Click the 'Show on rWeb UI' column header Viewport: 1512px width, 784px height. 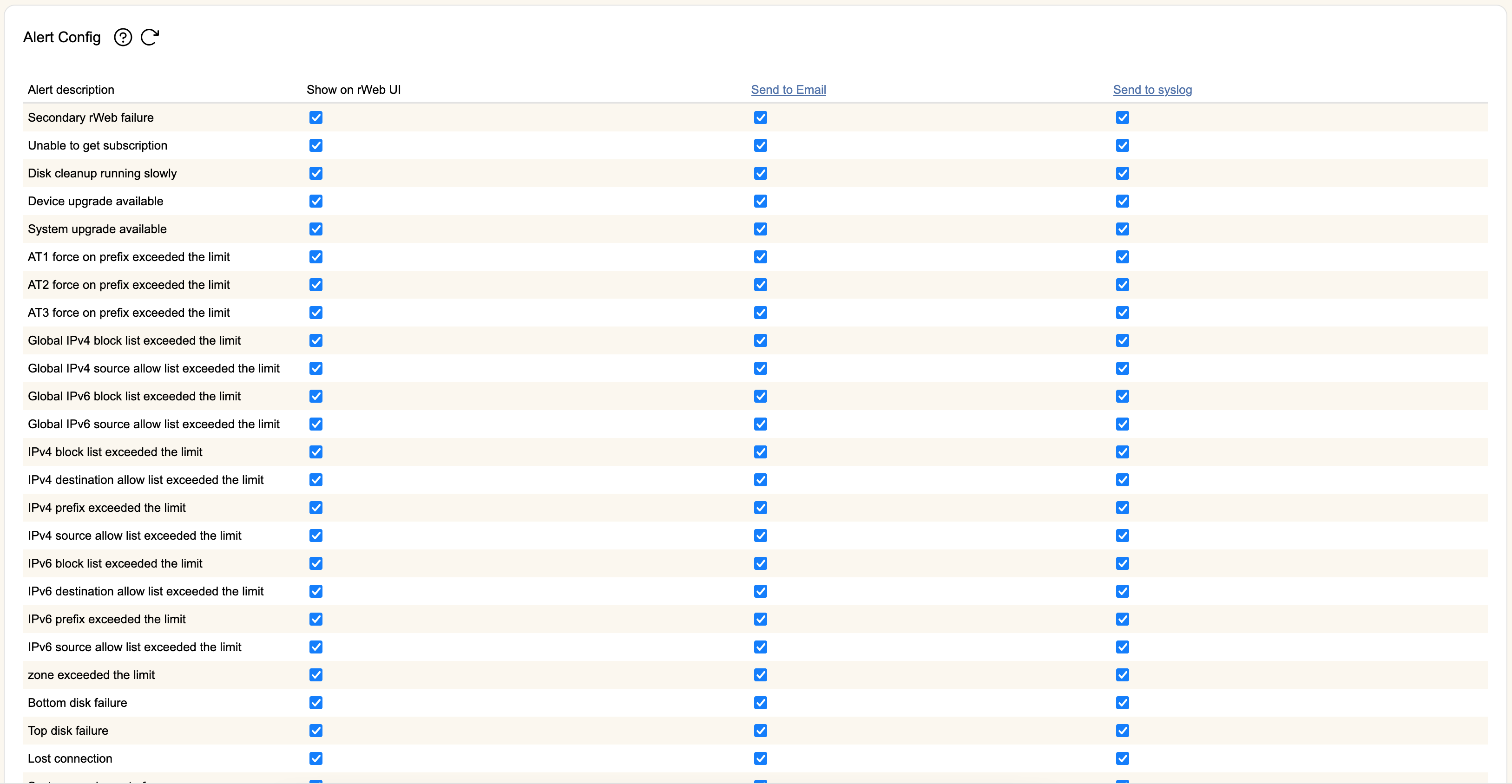point(353,90)
